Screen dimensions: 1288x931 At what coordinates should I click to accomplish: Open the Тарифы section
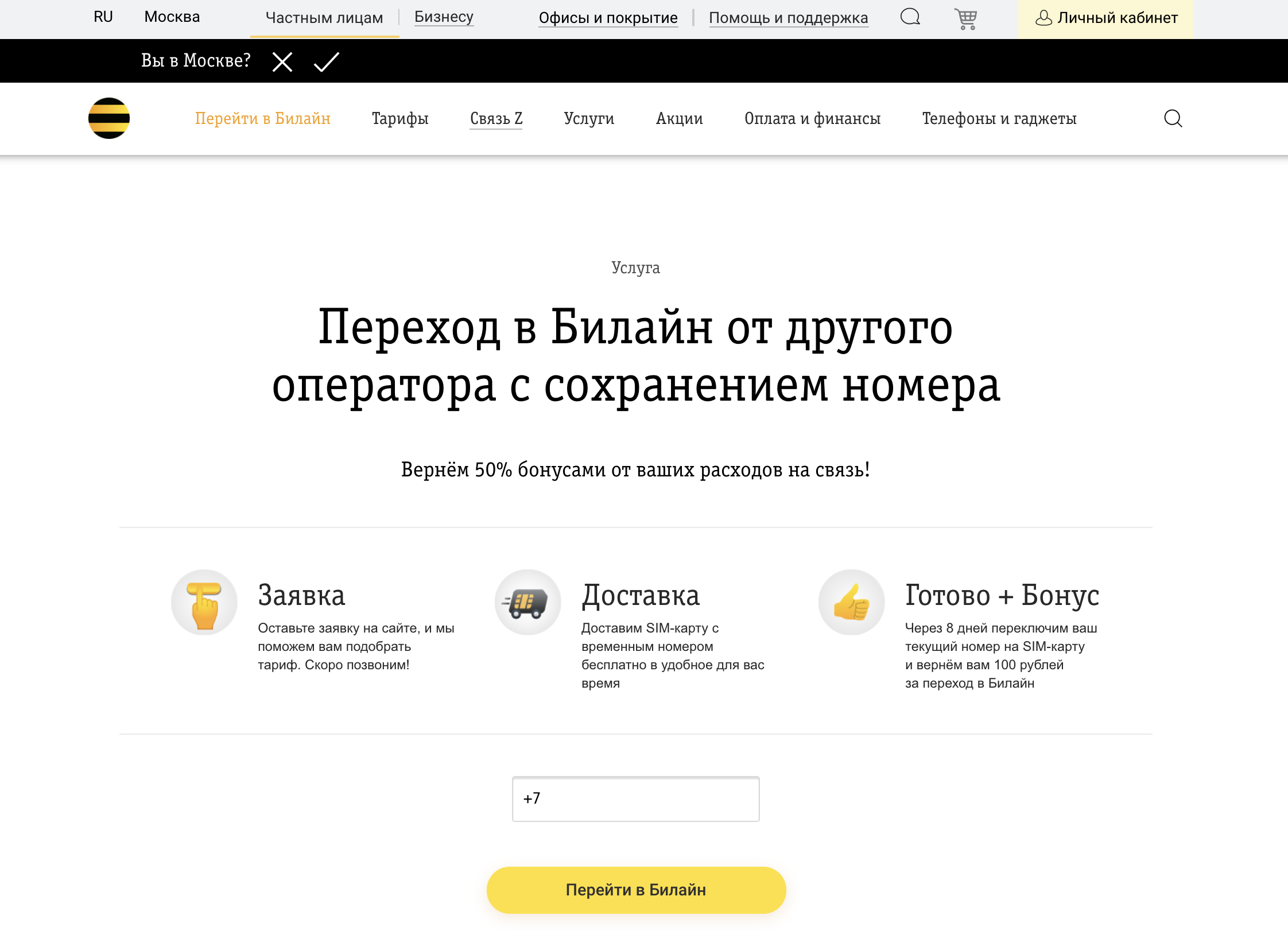(400, 118)
